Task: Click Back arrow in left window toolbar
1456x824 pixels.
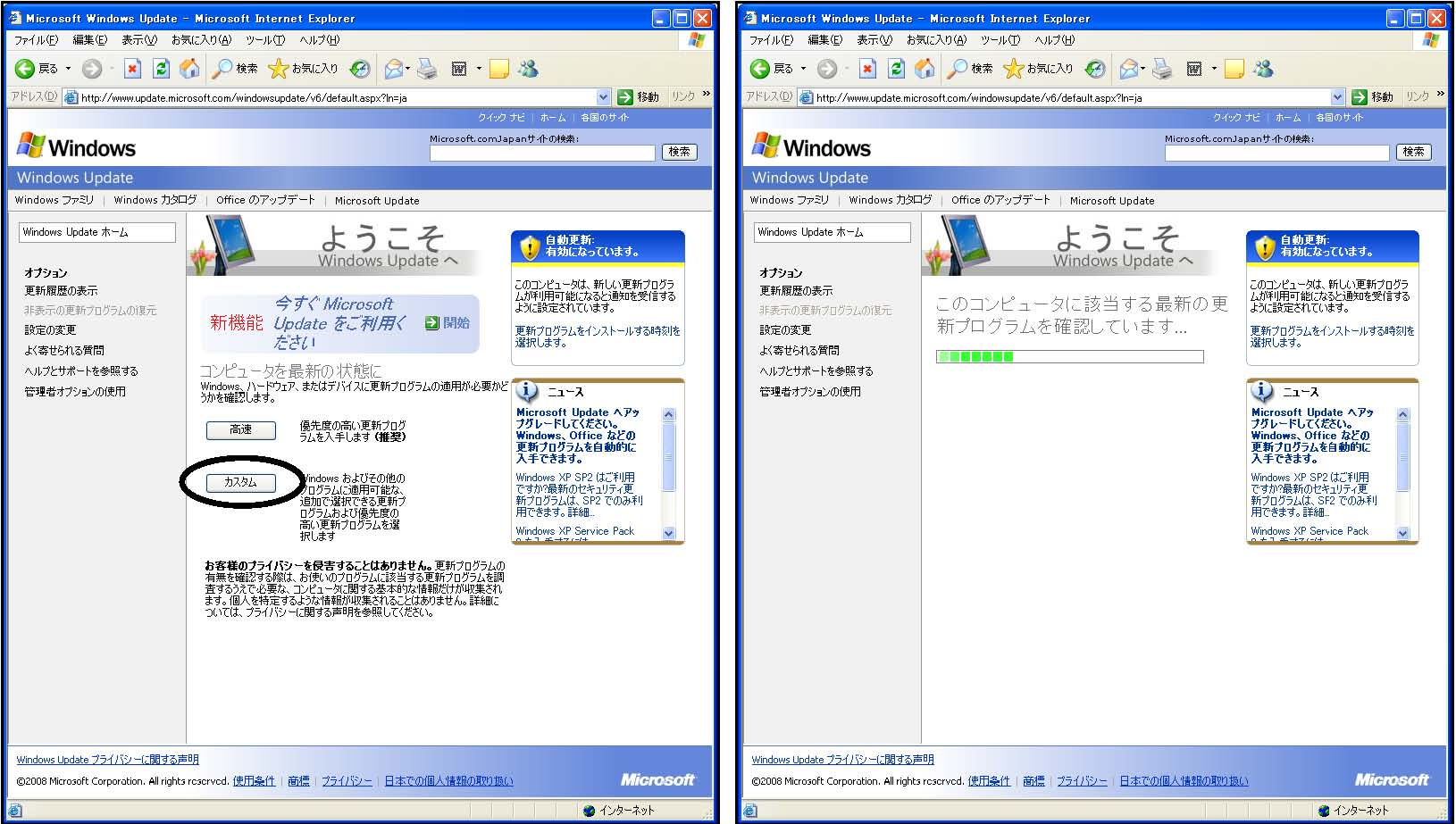Action: click(25, 69)
